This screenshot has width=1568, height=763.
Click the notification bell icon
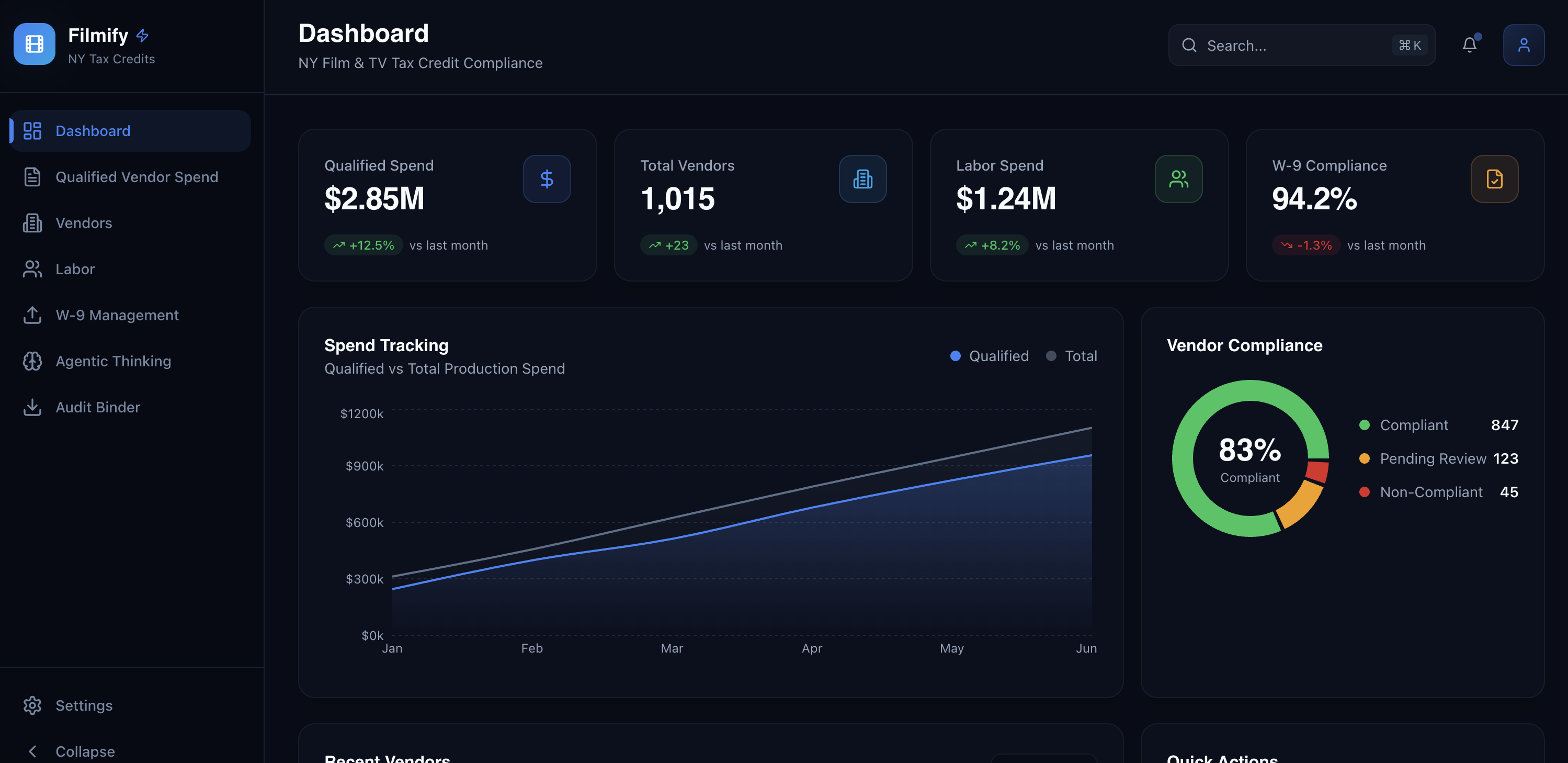(x=1469, y=45)
